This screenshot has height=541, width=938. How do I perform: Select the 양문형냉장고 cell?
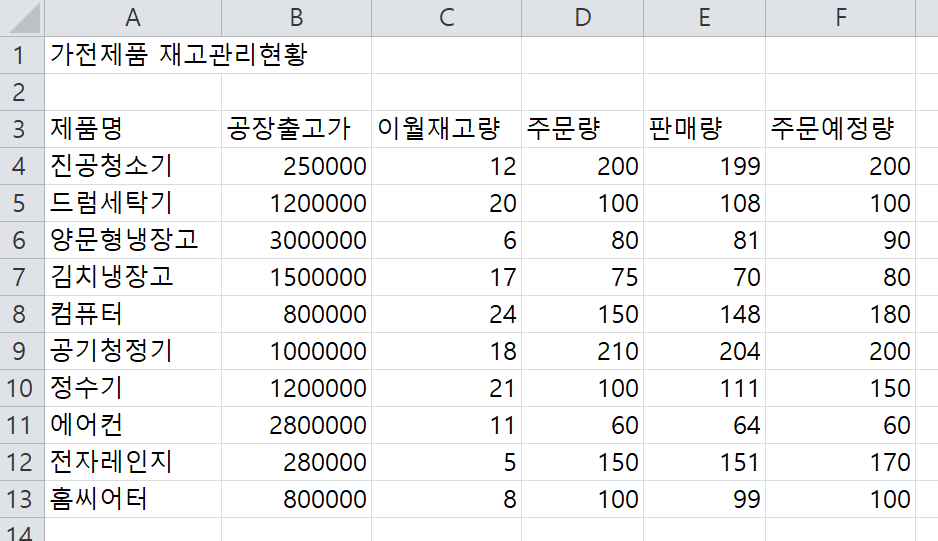coord(133,240)
